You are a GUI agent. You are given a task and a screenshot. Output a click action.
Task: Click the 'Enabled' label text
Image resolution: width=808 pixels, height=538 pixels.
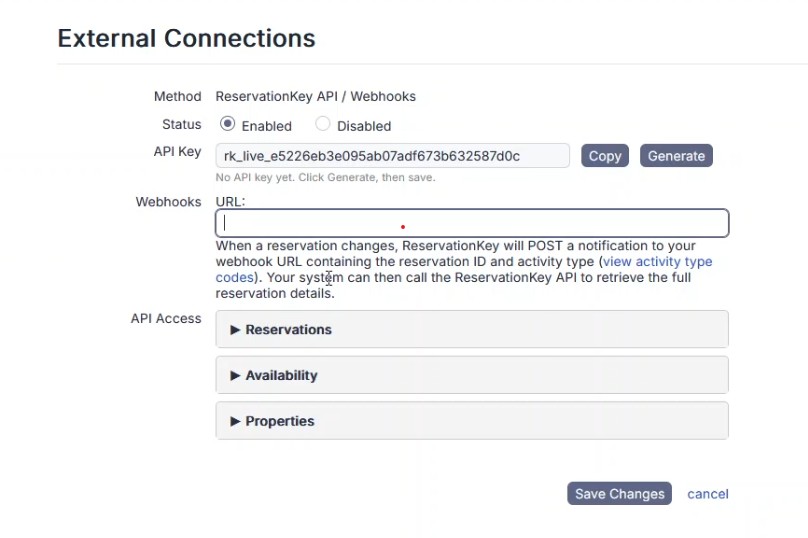(x=266, y=126)
